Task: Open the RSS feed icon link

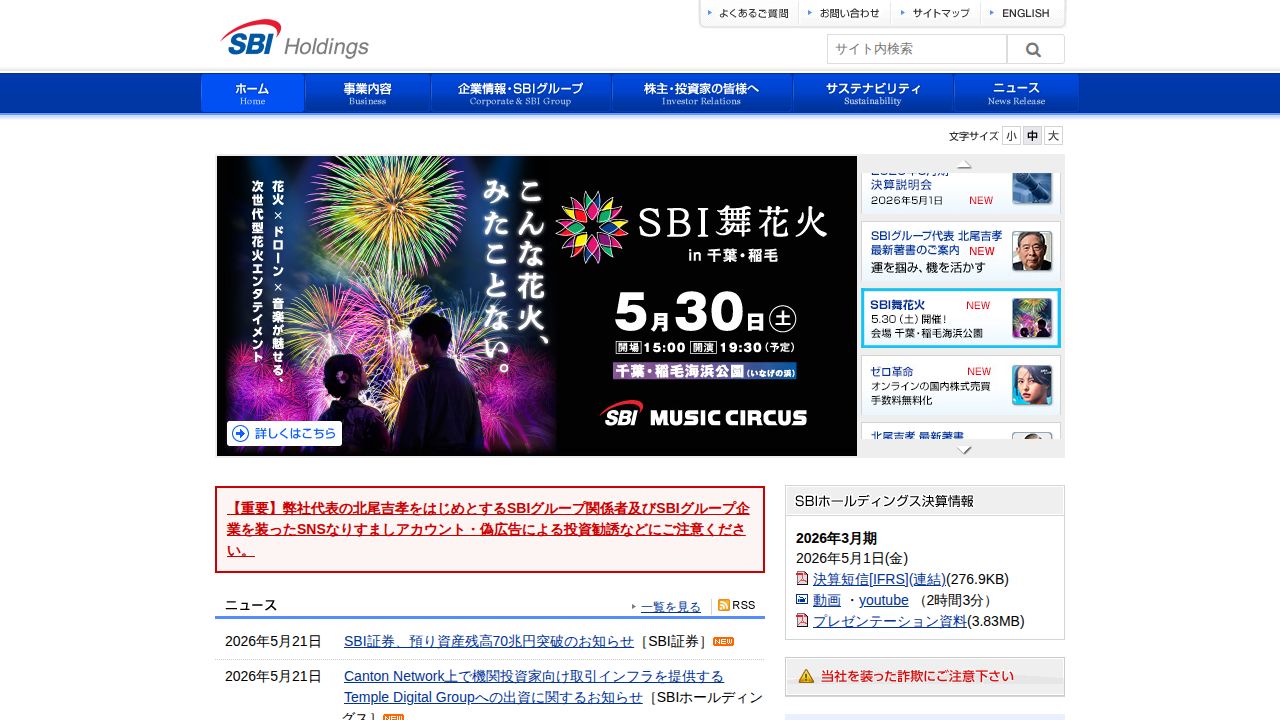Action: [724, 605]
